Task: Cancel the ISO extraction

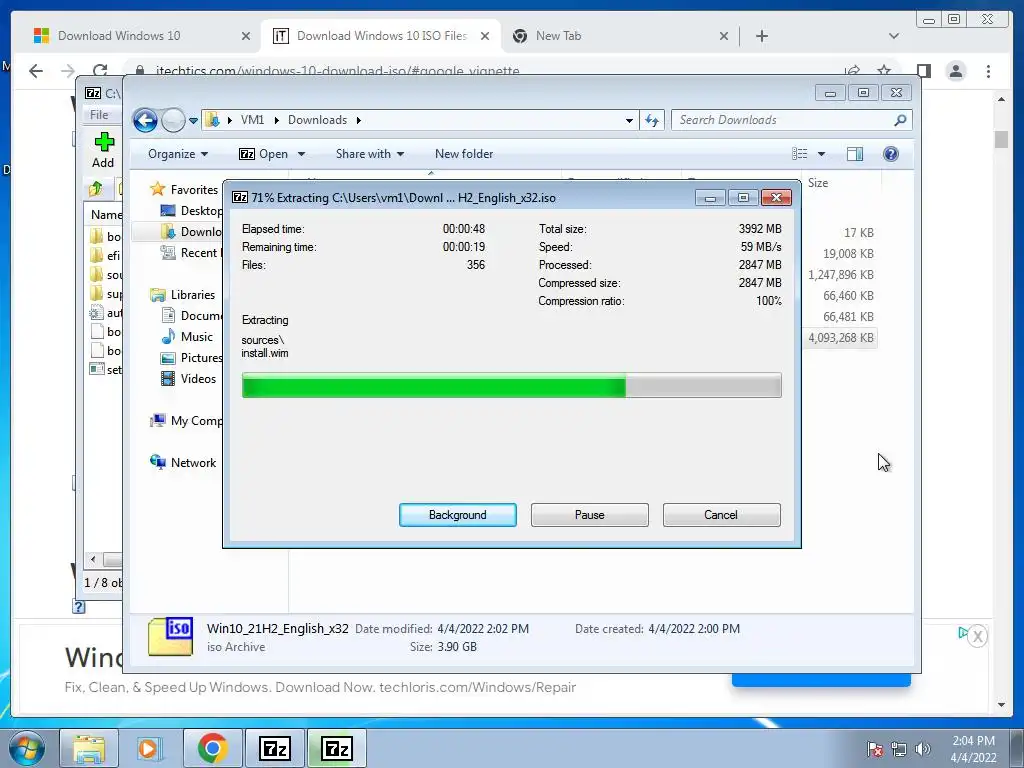Action: coord(721,515)
